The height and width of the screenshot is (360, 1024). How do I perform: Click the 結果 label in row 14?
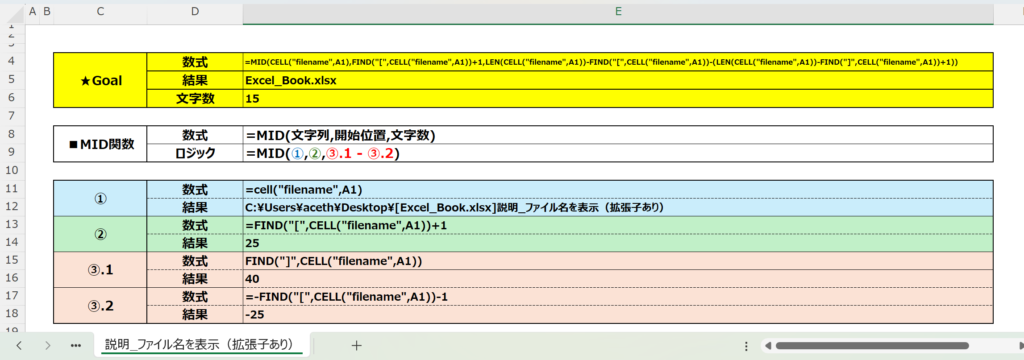[195, 244]
